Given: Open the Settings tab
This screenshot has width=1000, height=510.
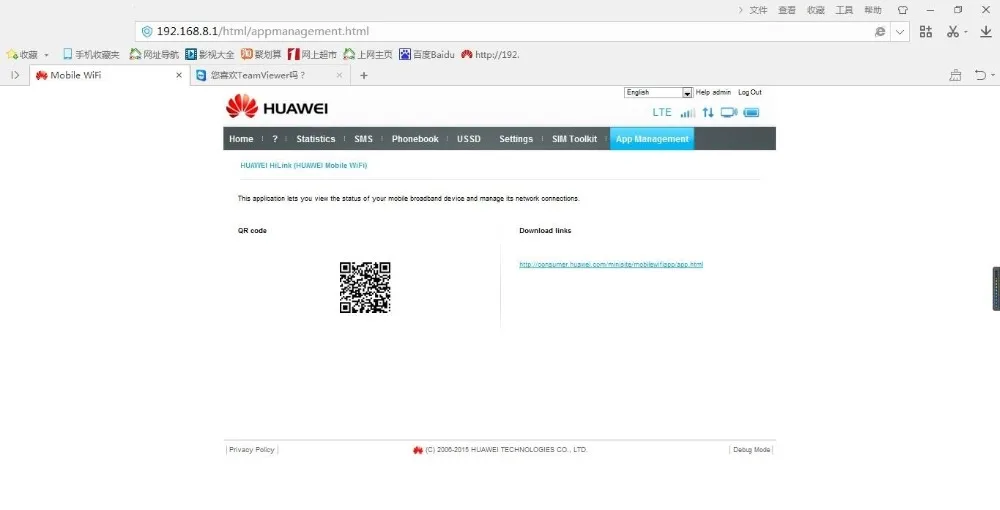Looking at the screenshot, I should click(x=516, y=139).
